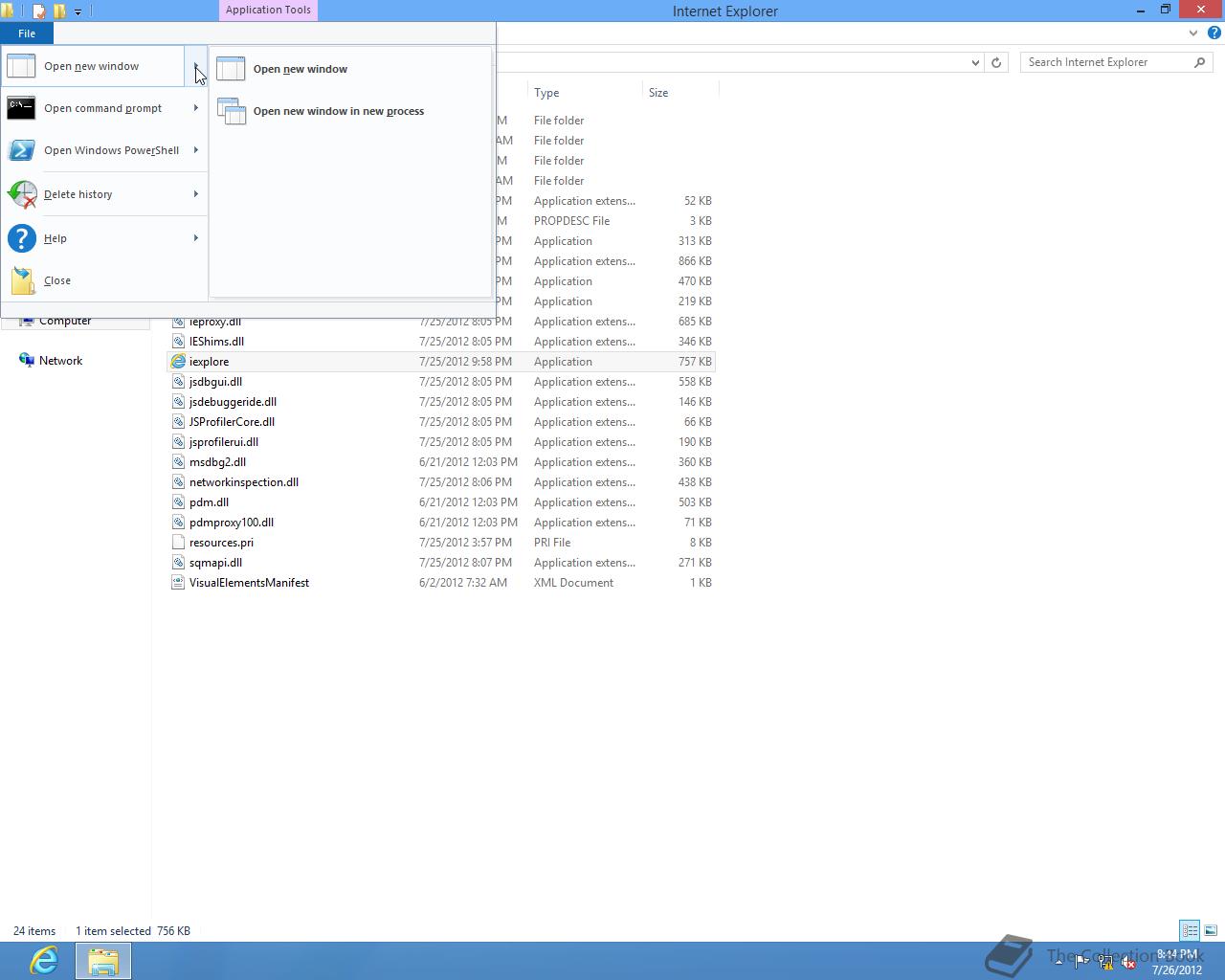Image resolution: width=1225 pixels, height=980 pixels.
Task: Click the New folder quick access icon
Action: tap(59, 11)
